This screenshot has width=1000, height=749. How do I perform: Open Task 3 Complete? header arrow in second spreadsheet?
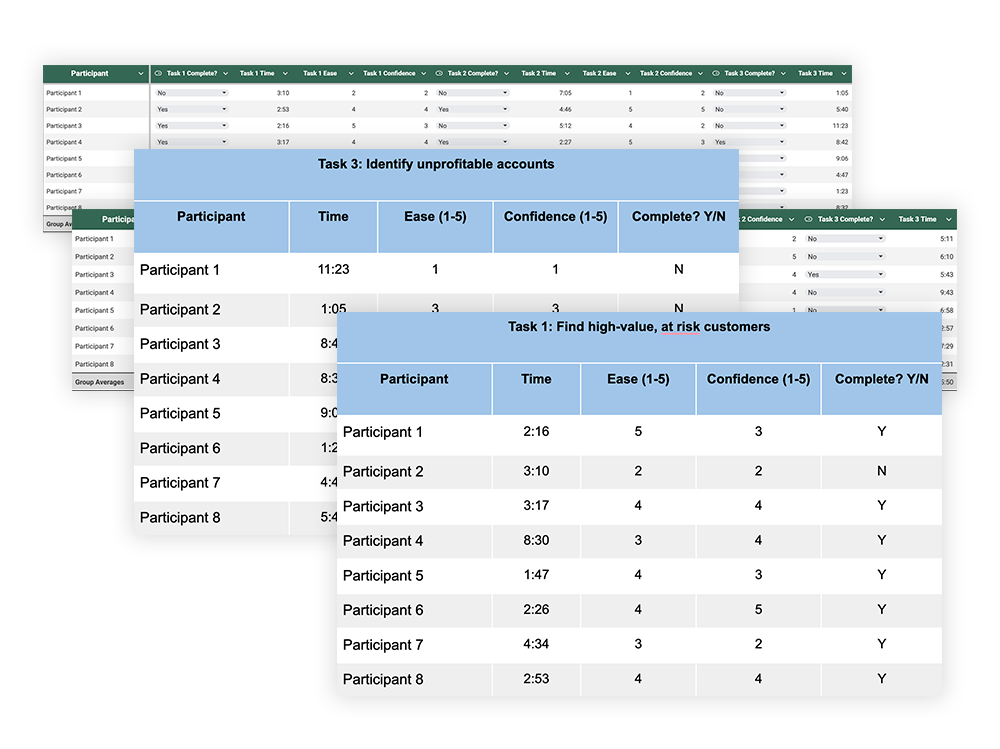point(883,219)
